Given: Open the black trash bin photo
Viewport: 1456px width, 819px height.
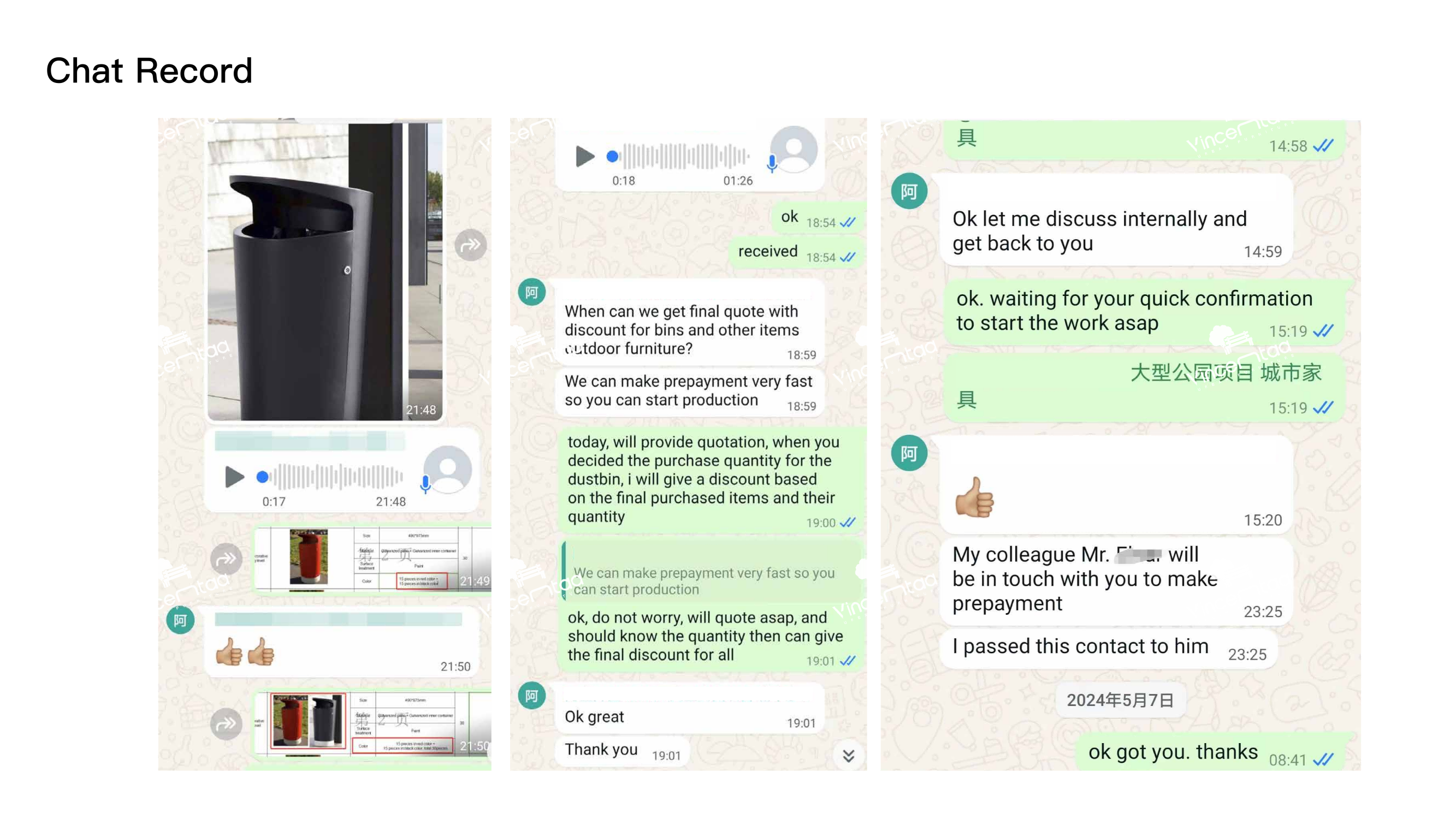Looking at the screenshot, I should (325, 271).
